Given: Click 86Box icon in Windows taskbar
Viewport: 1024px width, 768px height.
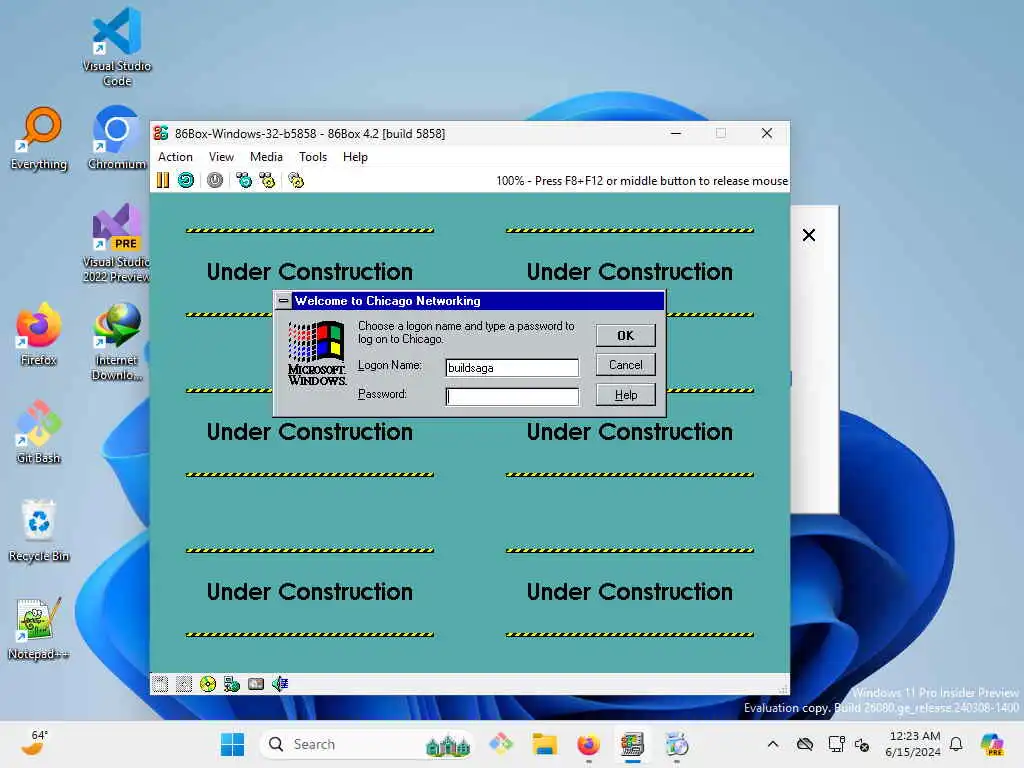Looking at the screenshot, I should click(632, 744).
